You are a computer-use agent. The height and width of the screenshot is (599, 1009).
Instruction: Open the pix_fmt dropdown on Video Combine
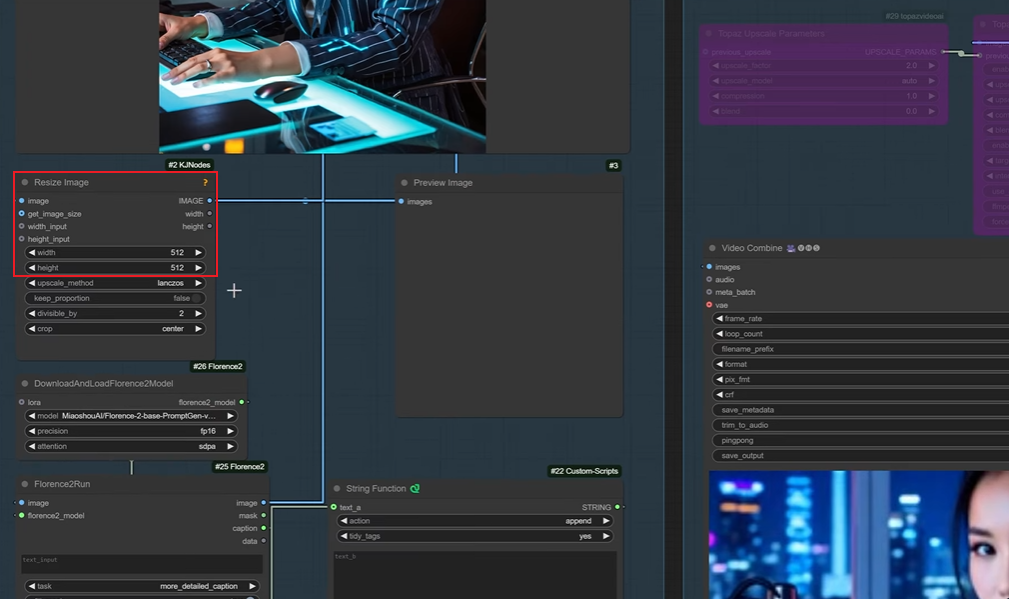click(860, 380)
